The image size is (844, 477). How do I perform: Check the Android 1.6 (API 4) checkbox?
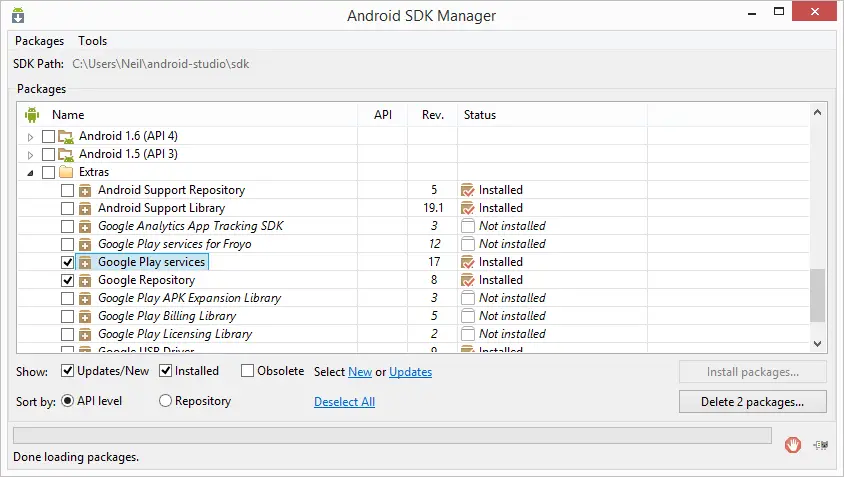[x=48, y=136]
